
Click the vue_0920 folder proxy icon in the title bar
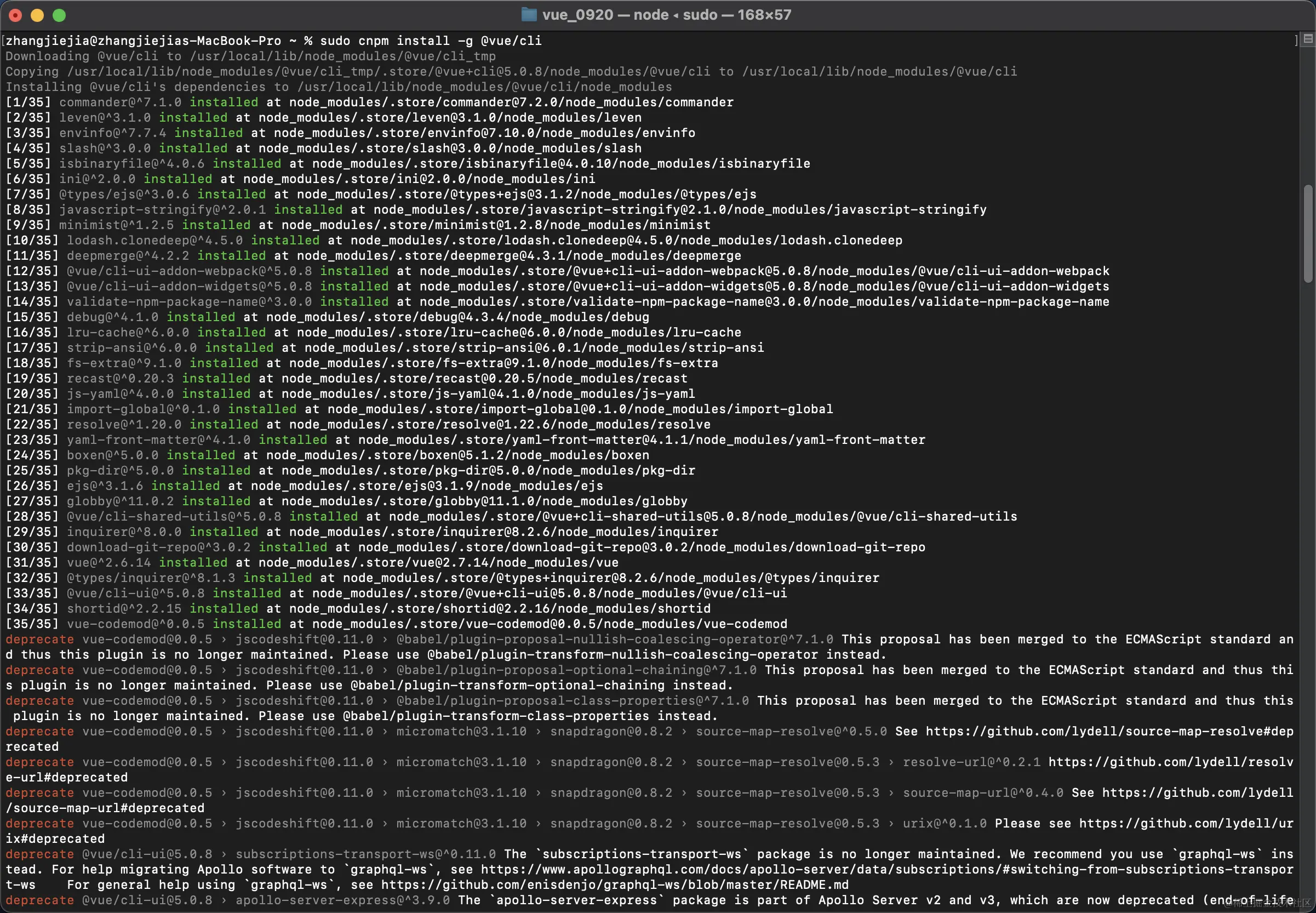tap(529, 14)
